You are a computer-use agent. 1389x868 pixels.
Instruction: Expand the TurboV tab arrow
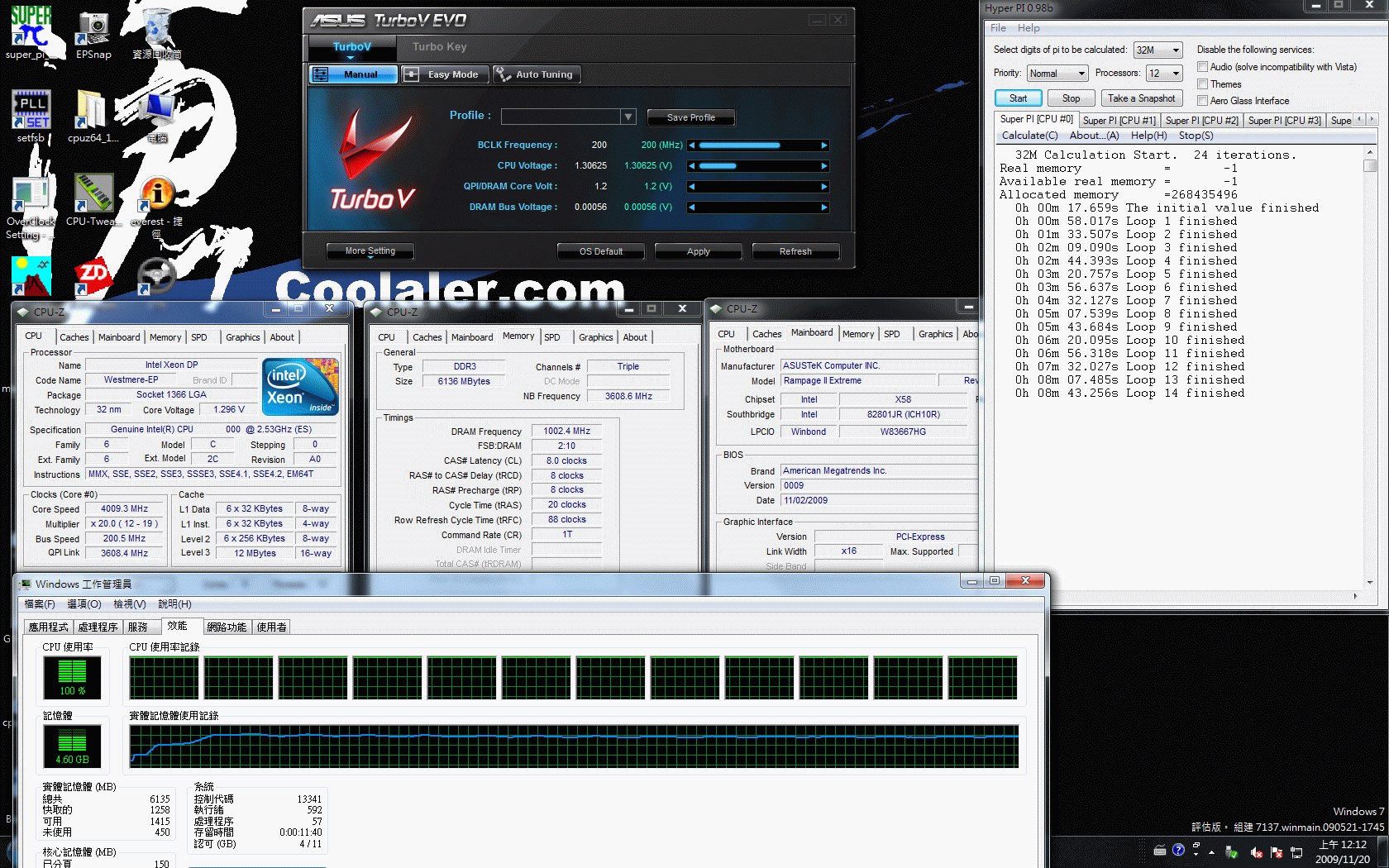pyautogui.click(x=351, y=57)
